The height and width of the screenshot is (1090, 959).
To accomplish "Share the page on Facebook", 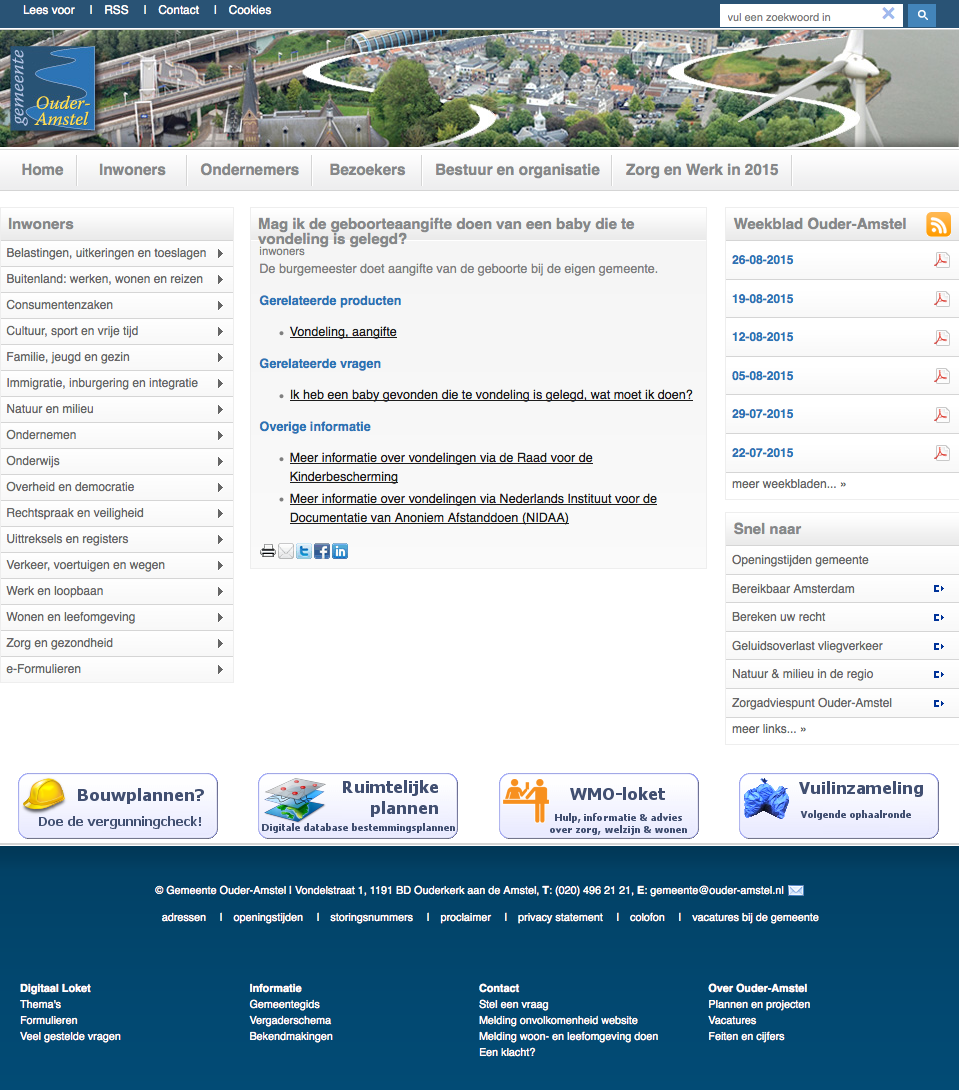I will pos(322,551).
